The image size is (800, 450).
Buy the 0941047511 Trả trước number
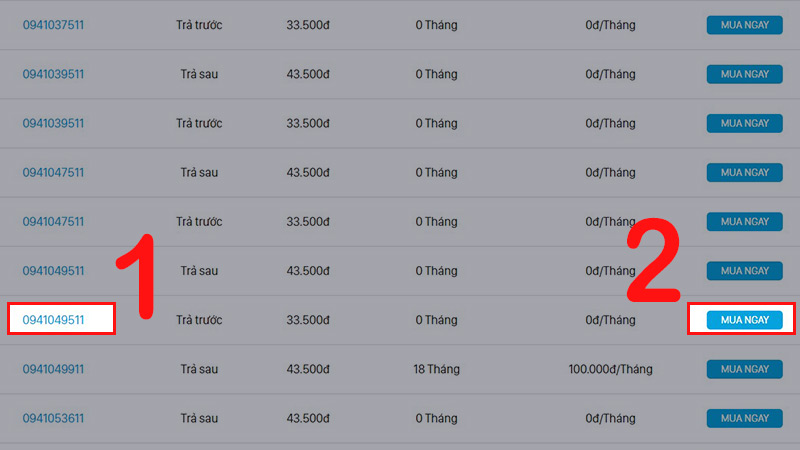744,221
